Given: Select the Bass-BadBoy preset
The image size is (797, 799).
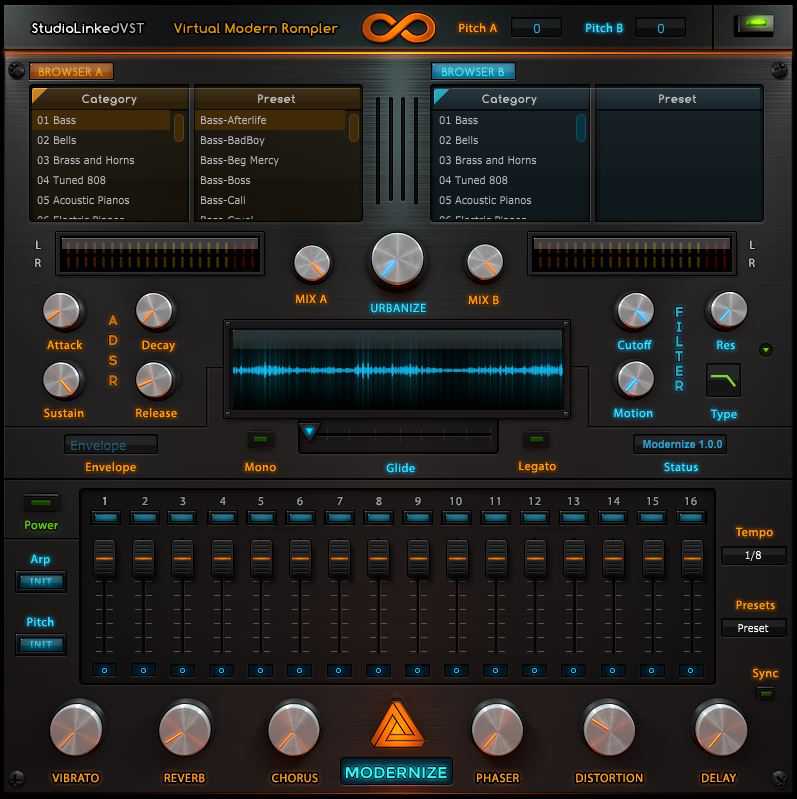Looking at the screenshot, I should tap(271, 140).
